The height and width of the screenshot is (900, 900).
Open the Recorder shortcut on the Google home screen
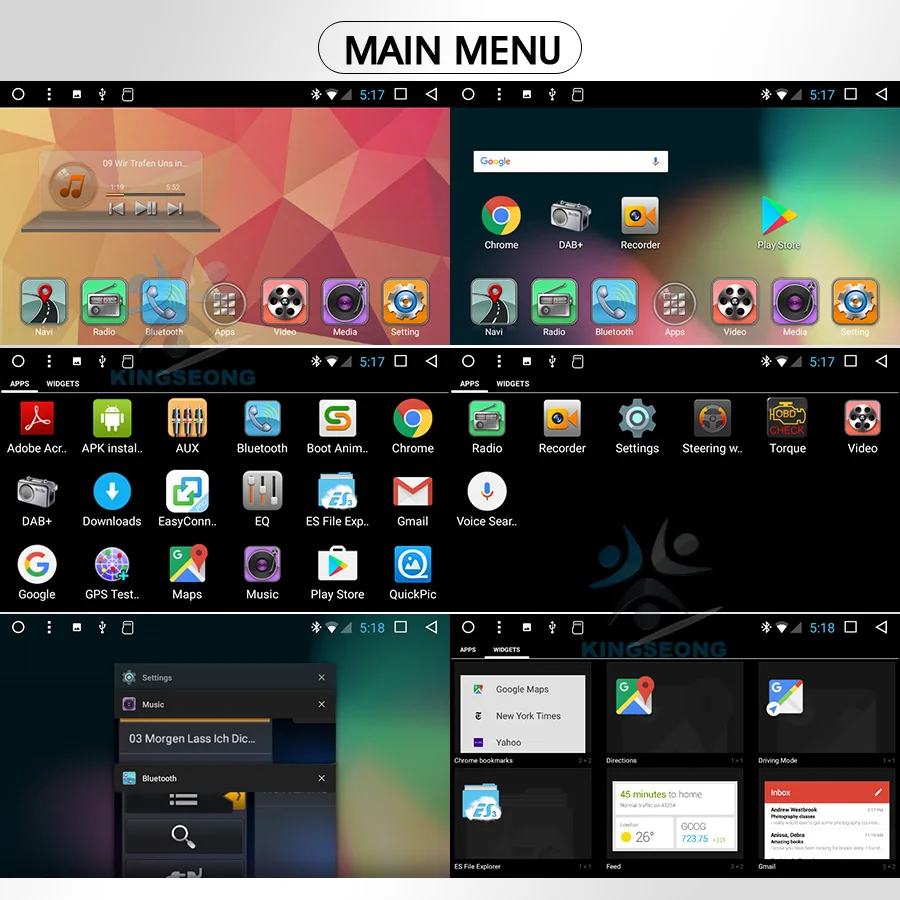click(x=640, y=216)
